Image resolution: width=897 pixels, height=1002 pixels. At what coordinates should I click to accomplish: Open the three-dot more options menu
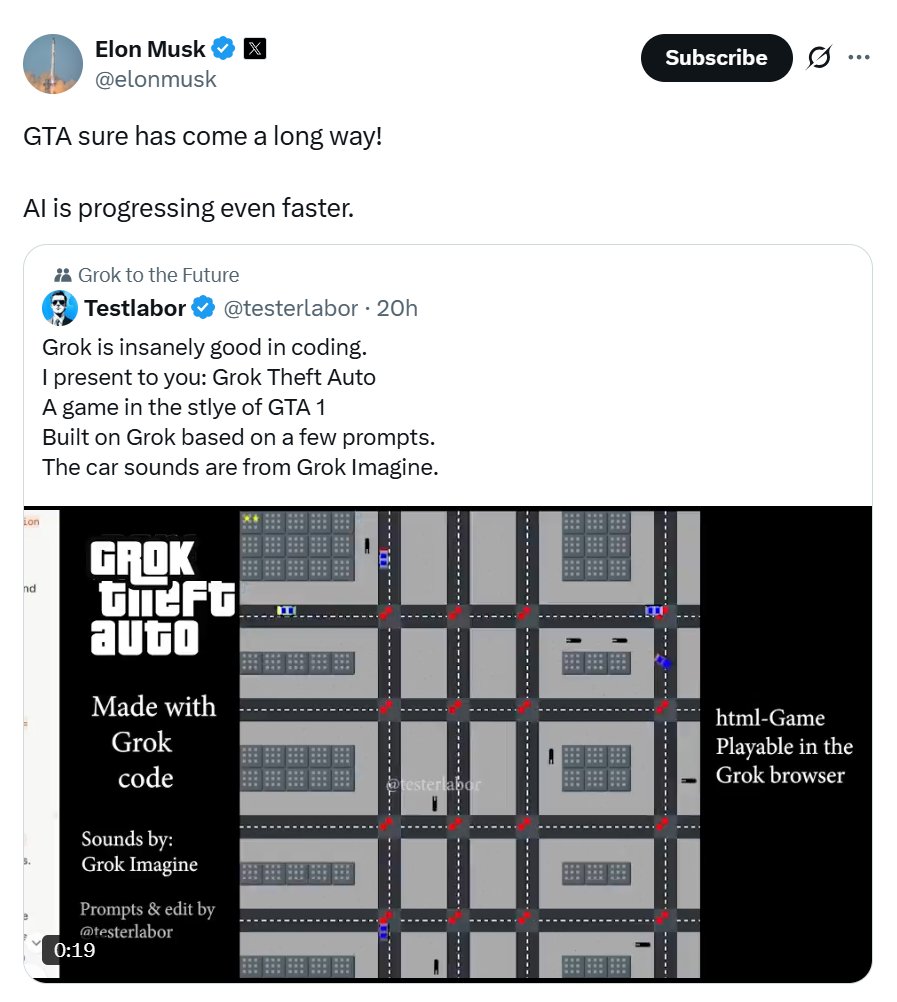point(859,58)
